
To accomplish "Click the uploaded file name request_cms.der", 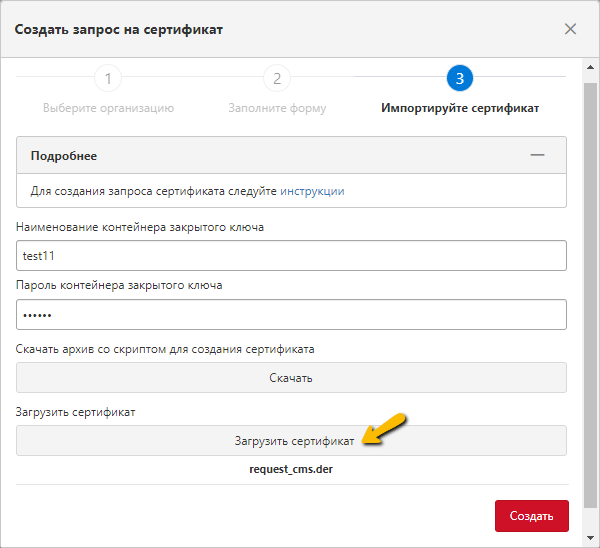I will pos(291,468).
